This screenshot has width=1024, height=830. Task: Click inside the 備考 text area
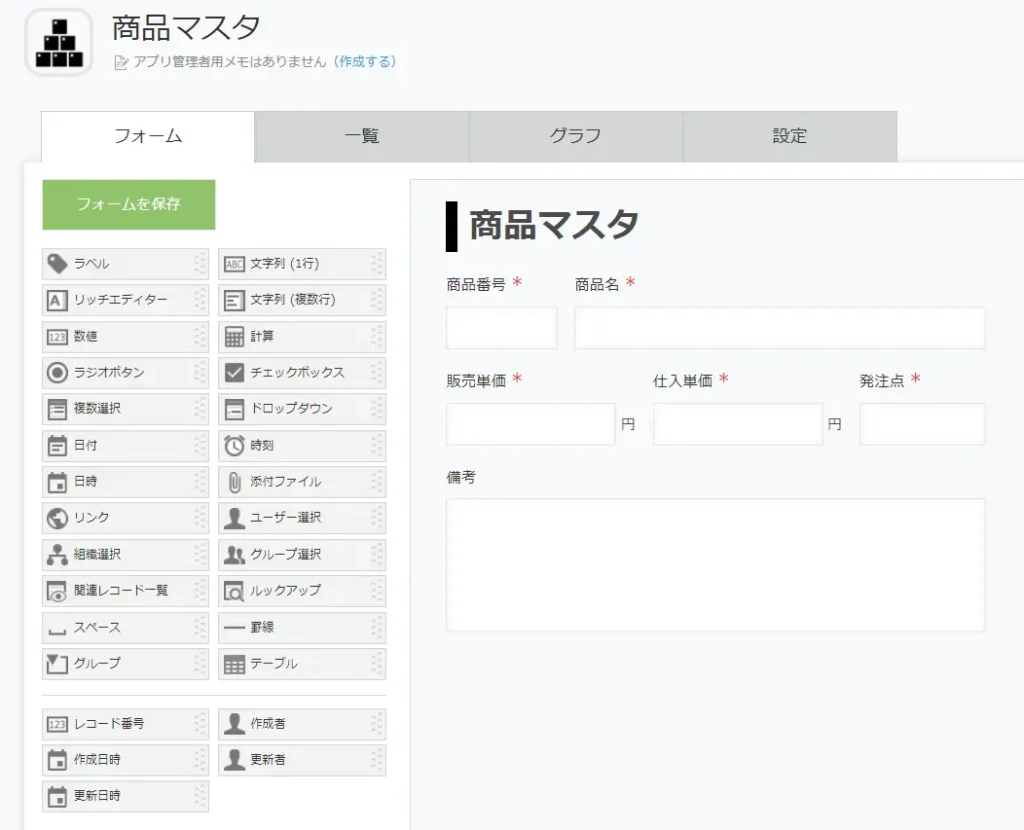[x=716, y=565]
